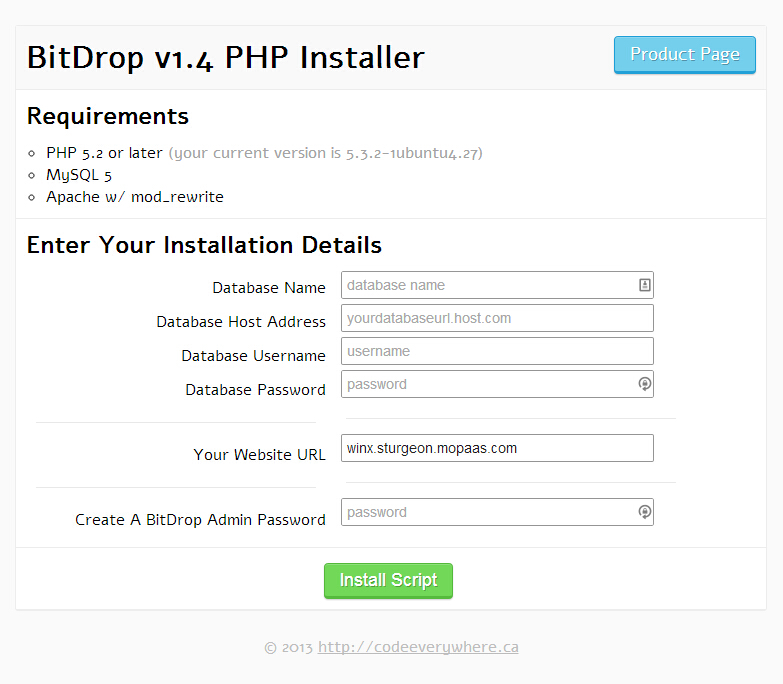Screen dimensions: 783x684
Task: Click the current PHP version note
Action: coord(326,153)
